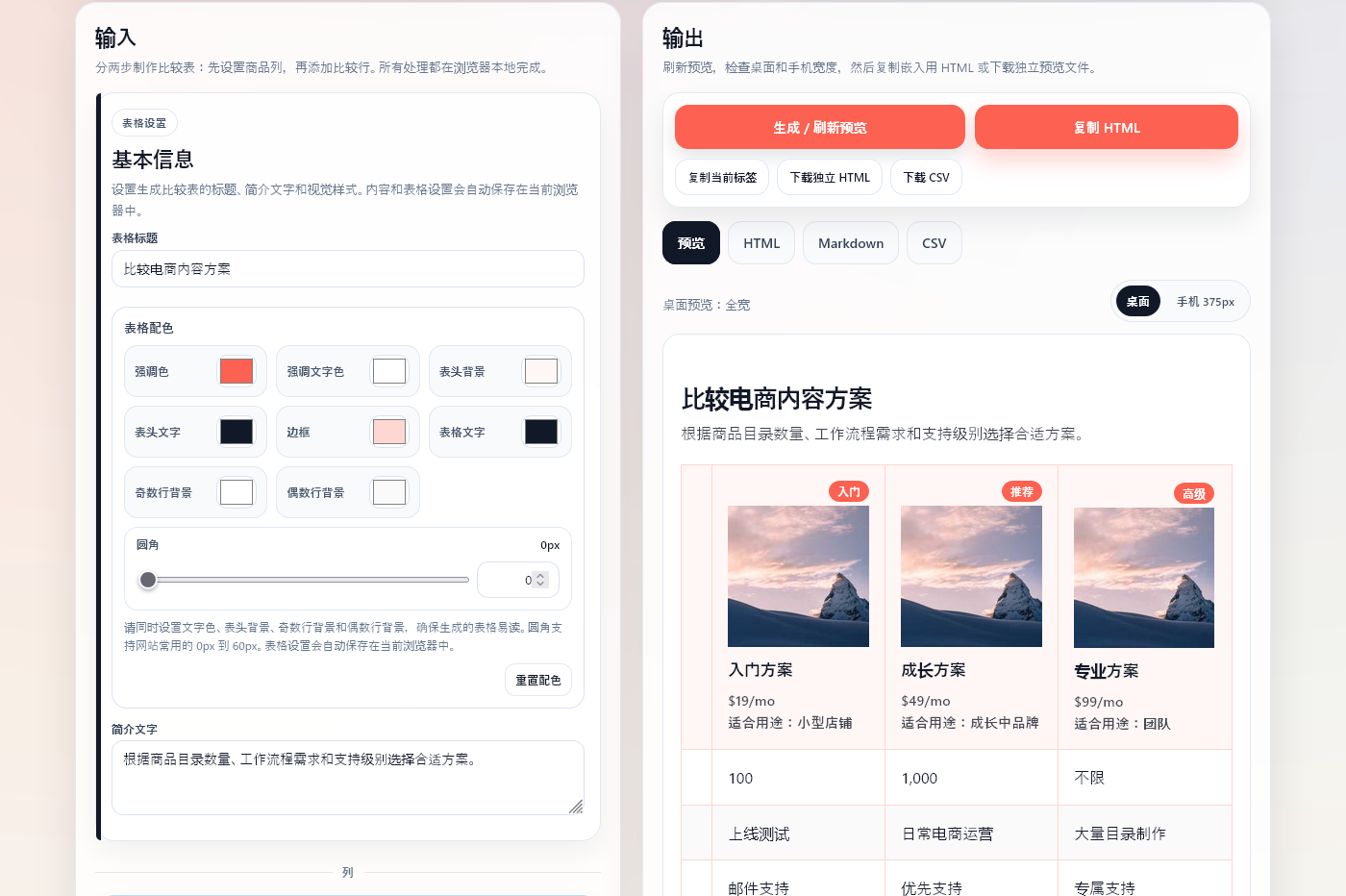Click the 表格设置 tag
The image size is (1346, 896).
tap(144, 123)
